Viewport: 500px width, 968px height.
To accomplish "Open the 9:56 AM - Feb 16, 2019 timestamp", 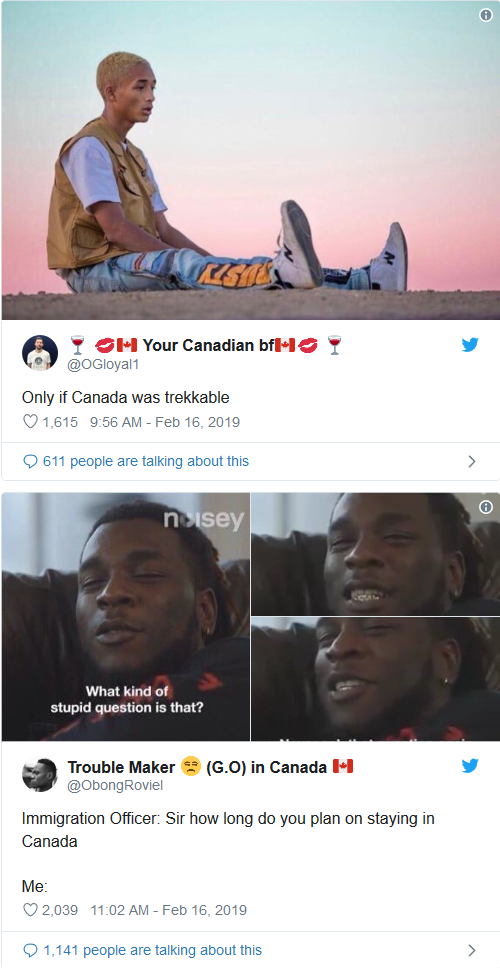I will click(165, 422).
